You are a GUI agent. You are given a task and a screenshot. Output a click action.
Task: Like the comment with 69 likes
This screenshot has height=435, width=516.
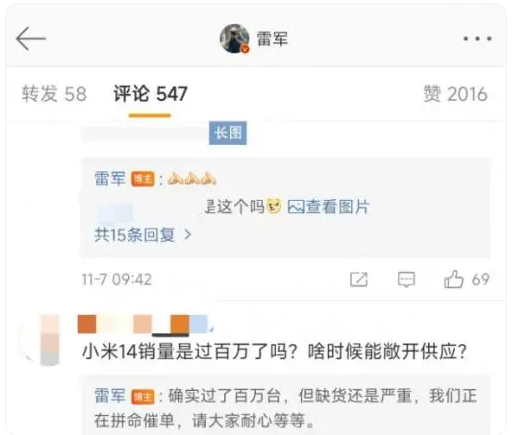click(x=454, y=279)
